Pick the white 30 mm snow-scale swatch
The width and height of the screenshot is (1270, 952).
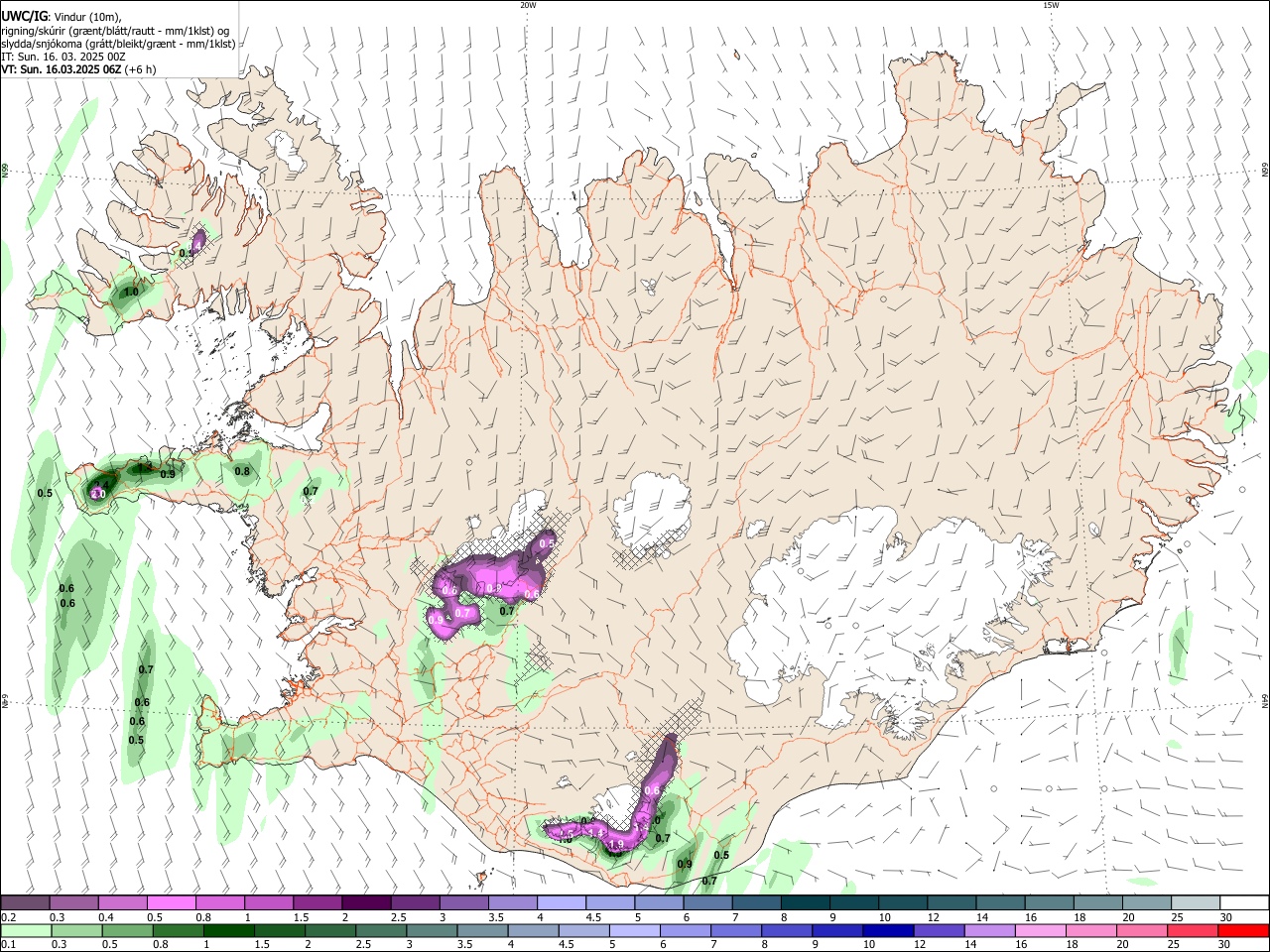tap(1245, 902)
